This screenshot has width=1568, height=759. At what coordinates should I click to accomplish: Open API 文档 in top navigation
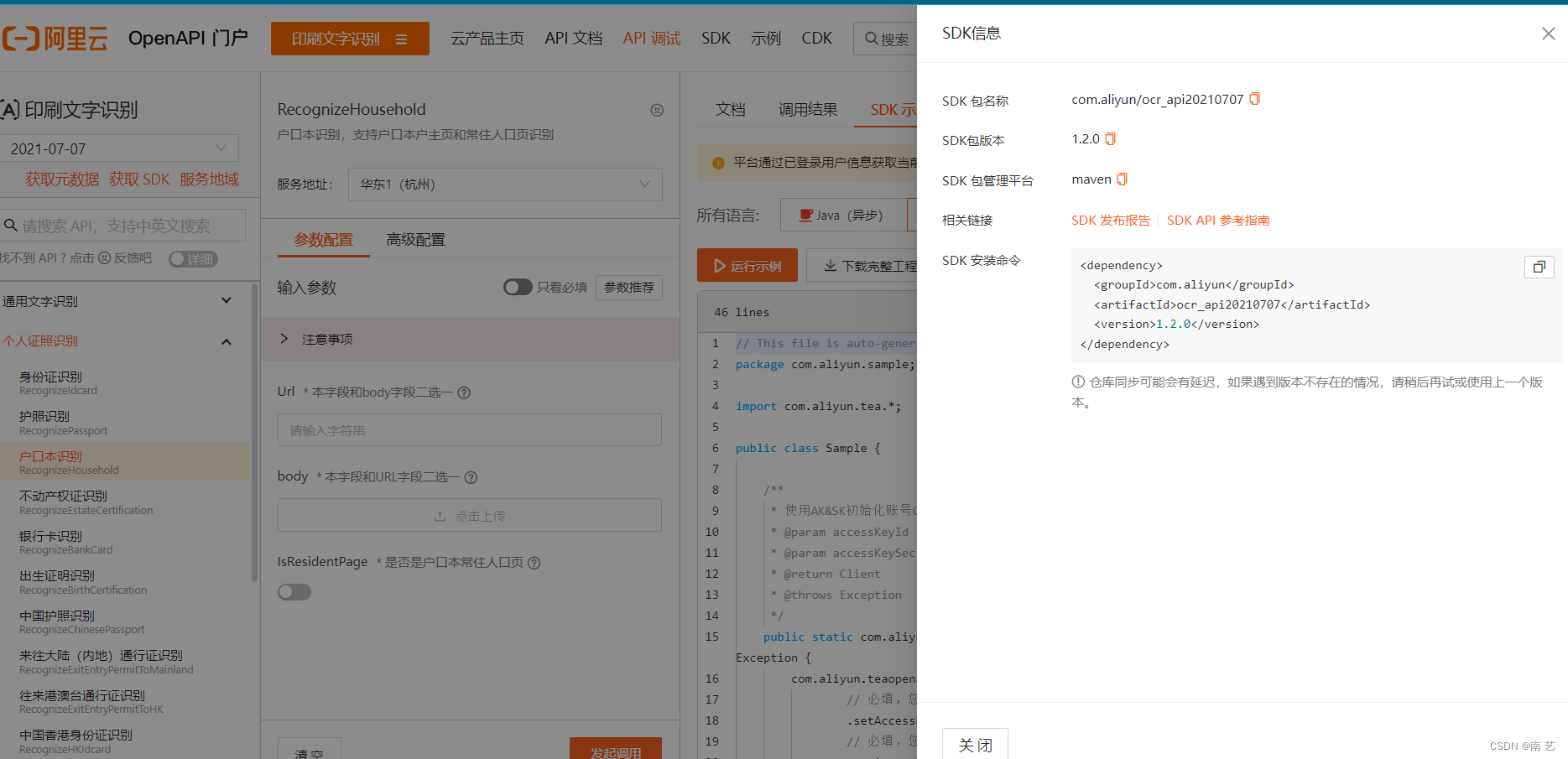[573, 39]
